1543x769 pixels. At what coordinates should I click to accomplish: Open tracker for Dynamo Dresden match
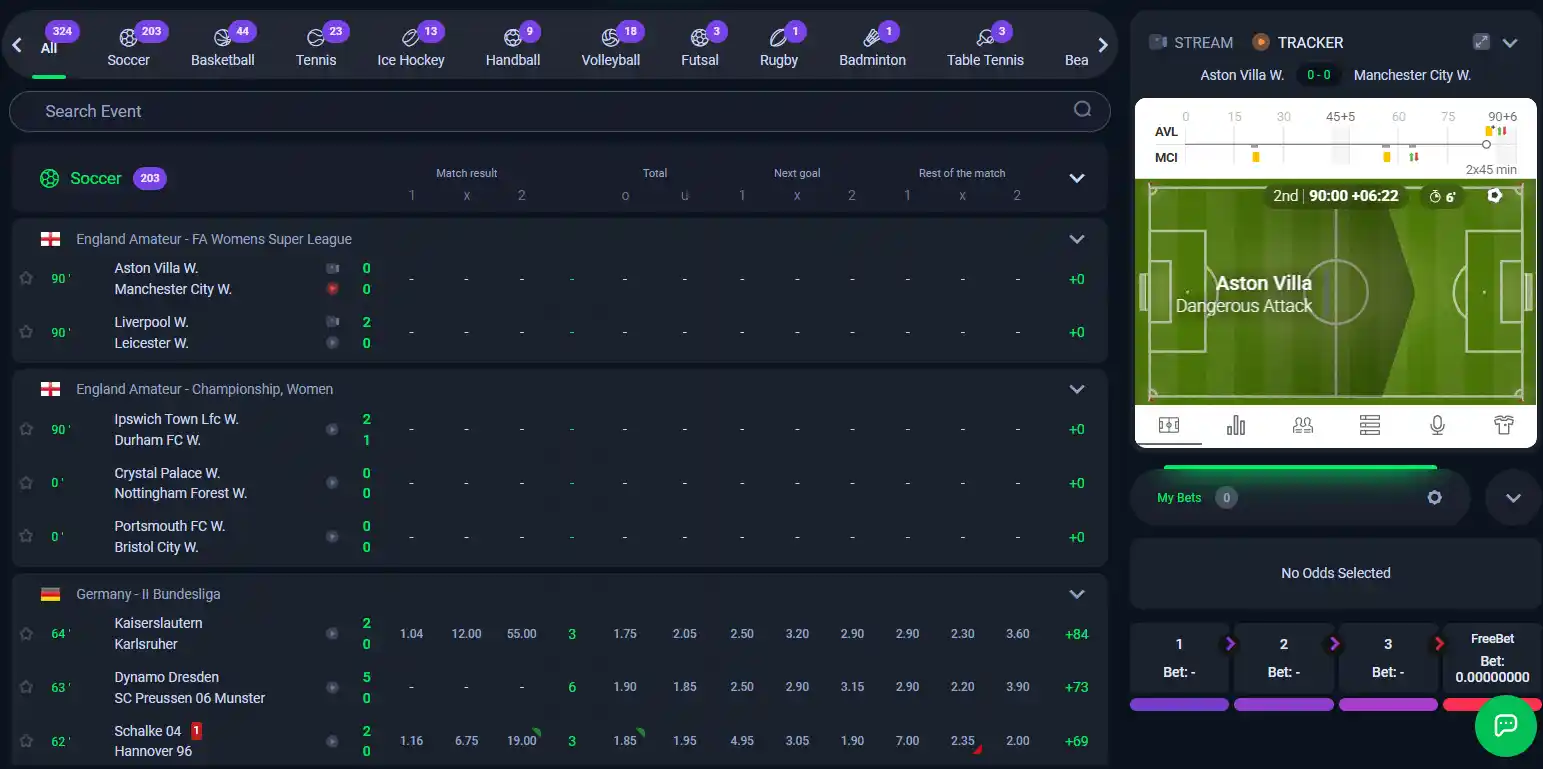pos(332,687)
